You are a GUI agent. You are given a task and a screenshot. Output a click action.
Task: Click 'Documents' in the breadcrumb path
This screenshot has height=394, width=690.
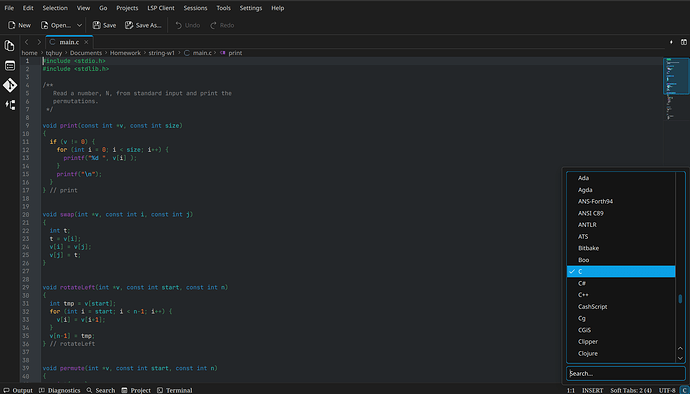[x=86, y=53]
